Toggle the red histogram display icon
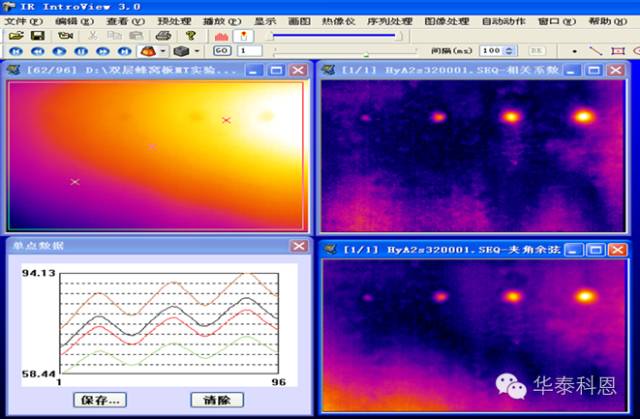Image resolution: width=640 pixels, height=419 pixels. (221, 35)
